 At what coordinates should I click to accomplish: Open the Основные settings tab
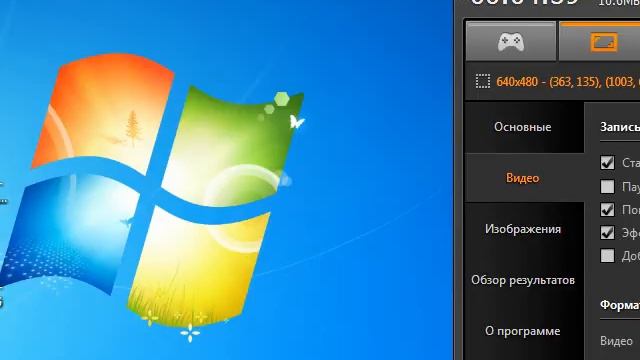point(525,127)
